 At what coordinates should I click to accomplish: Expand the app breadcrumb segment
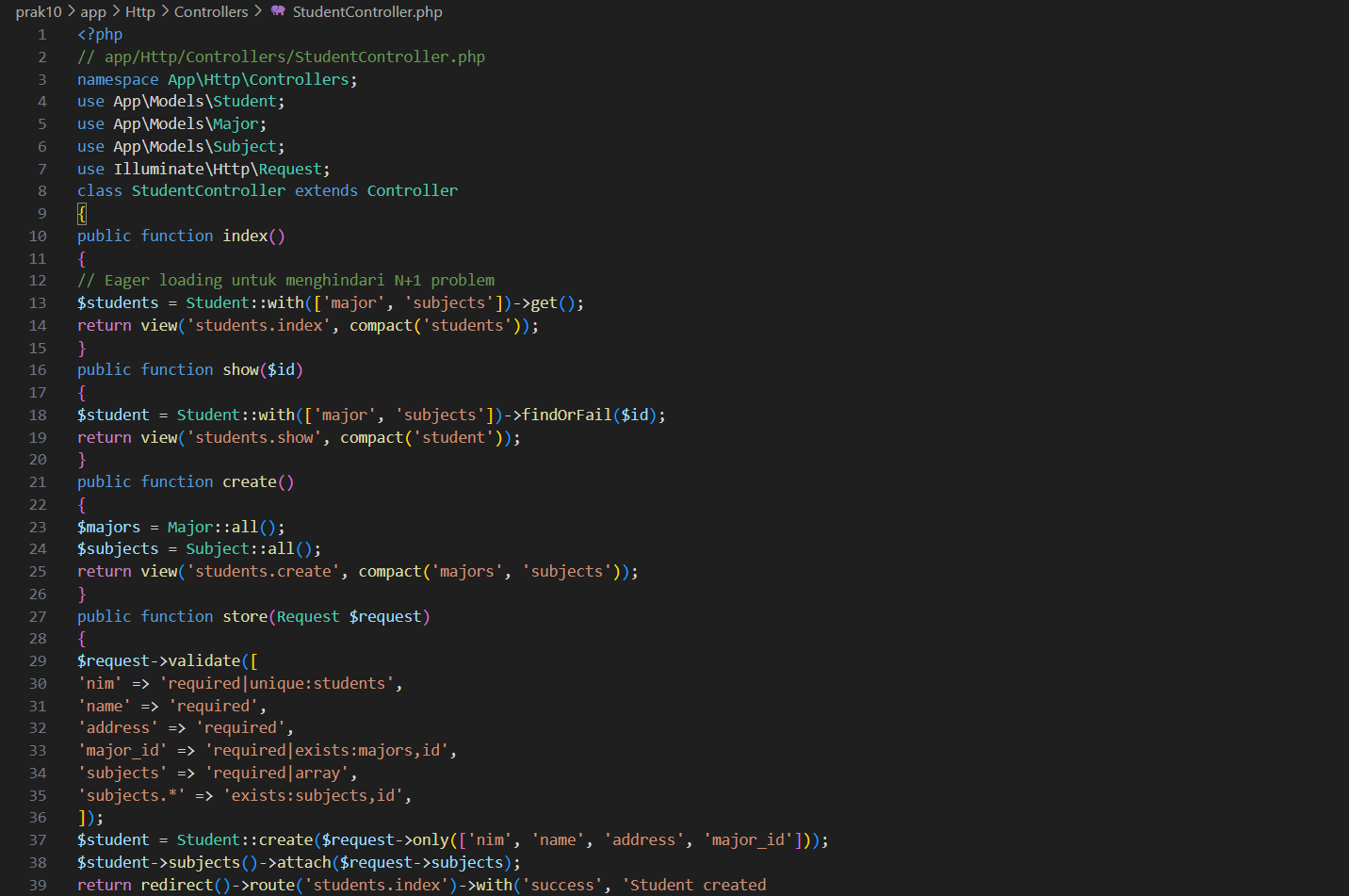[x=93, y=11]
